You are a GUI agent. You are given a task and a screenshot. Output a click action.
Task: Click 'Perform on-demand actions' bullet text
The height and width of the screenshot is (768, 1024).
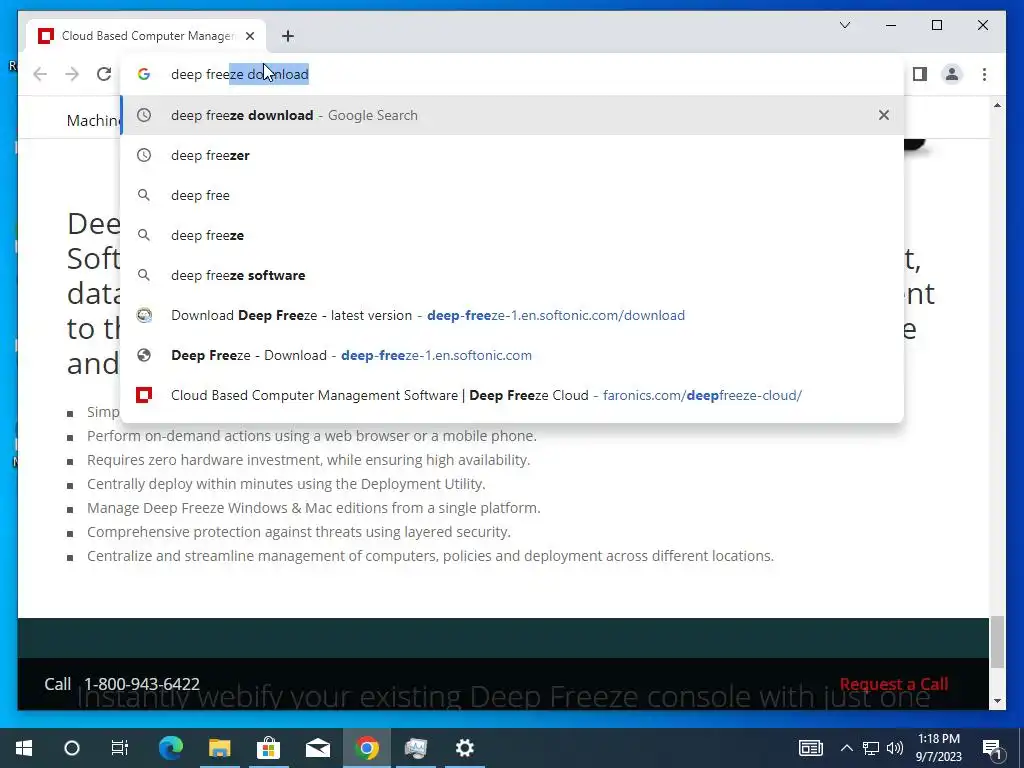pyautogui.click(x=312, y=436)
